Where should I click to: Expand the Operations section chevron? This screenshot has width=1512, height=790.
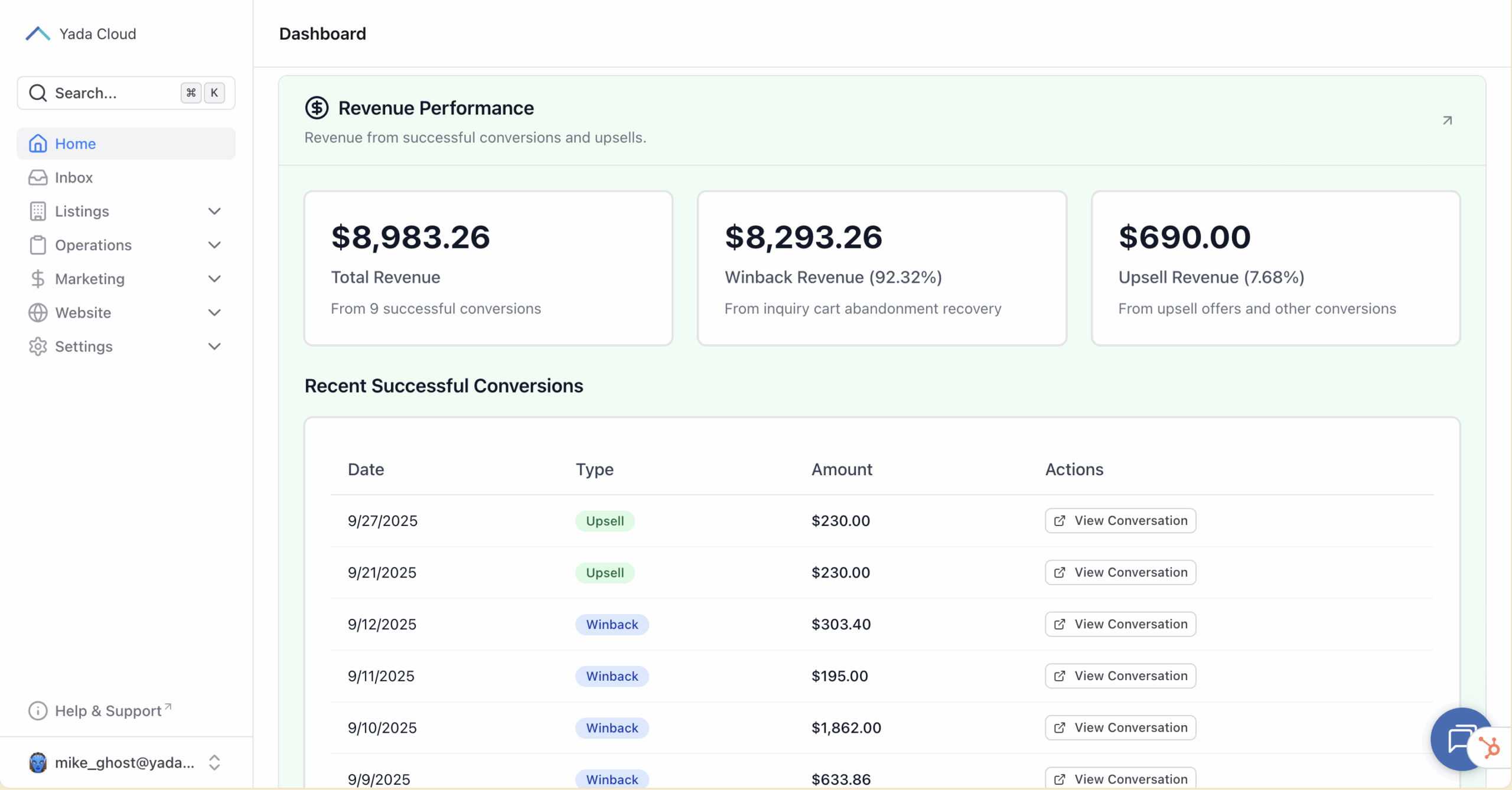click(x=214, y=245)
